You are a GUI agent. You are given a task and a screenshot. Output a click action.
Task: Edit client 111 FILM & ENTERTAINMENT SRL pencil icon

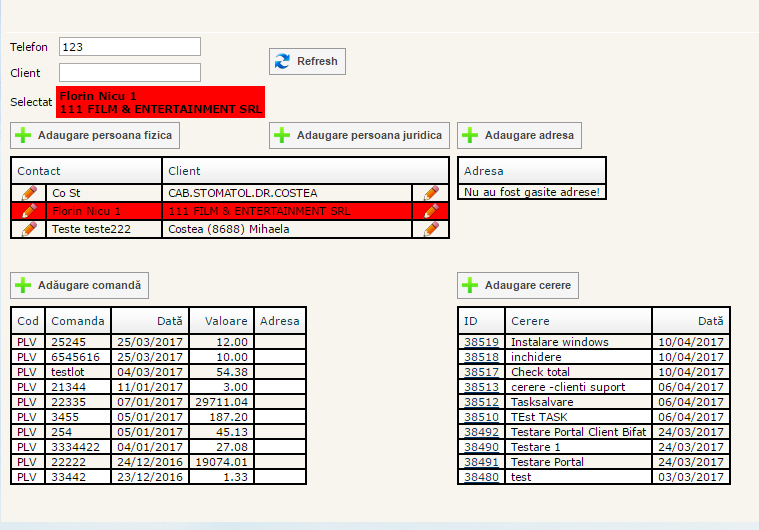pyautogui.click(x=431, y=211)
